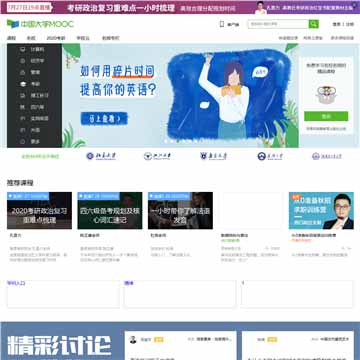
Task: Open the 管理 sidebar category
Action: pyautogui.click(x=34, y=72)
